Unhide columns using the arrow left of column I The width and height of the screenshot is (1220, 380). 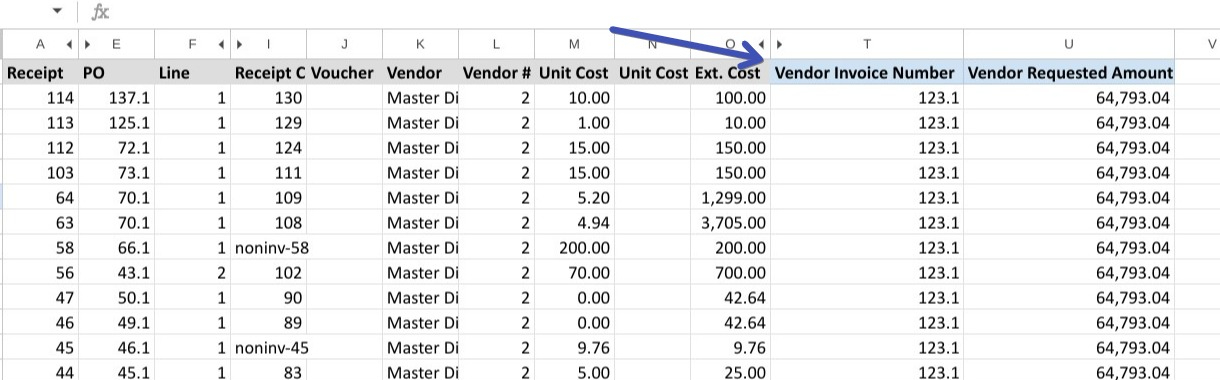pyautogui.click(x=240, y=44)
